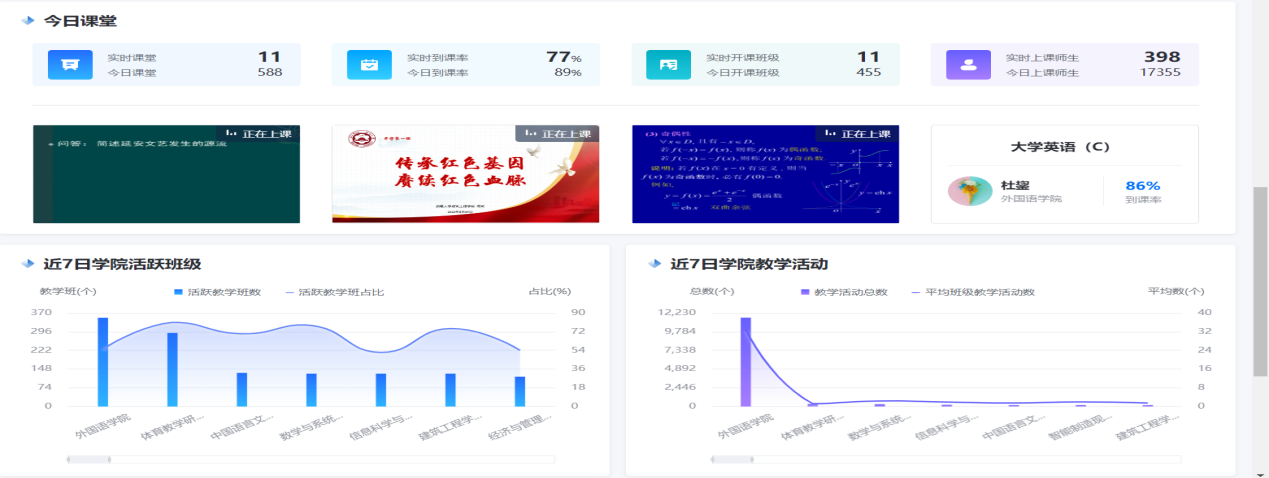This screenshot has width=1269, height=478.
Task: Click the 中国语言文 bar in the 活跃班级 chart
Action: click(x=242, y=389)
